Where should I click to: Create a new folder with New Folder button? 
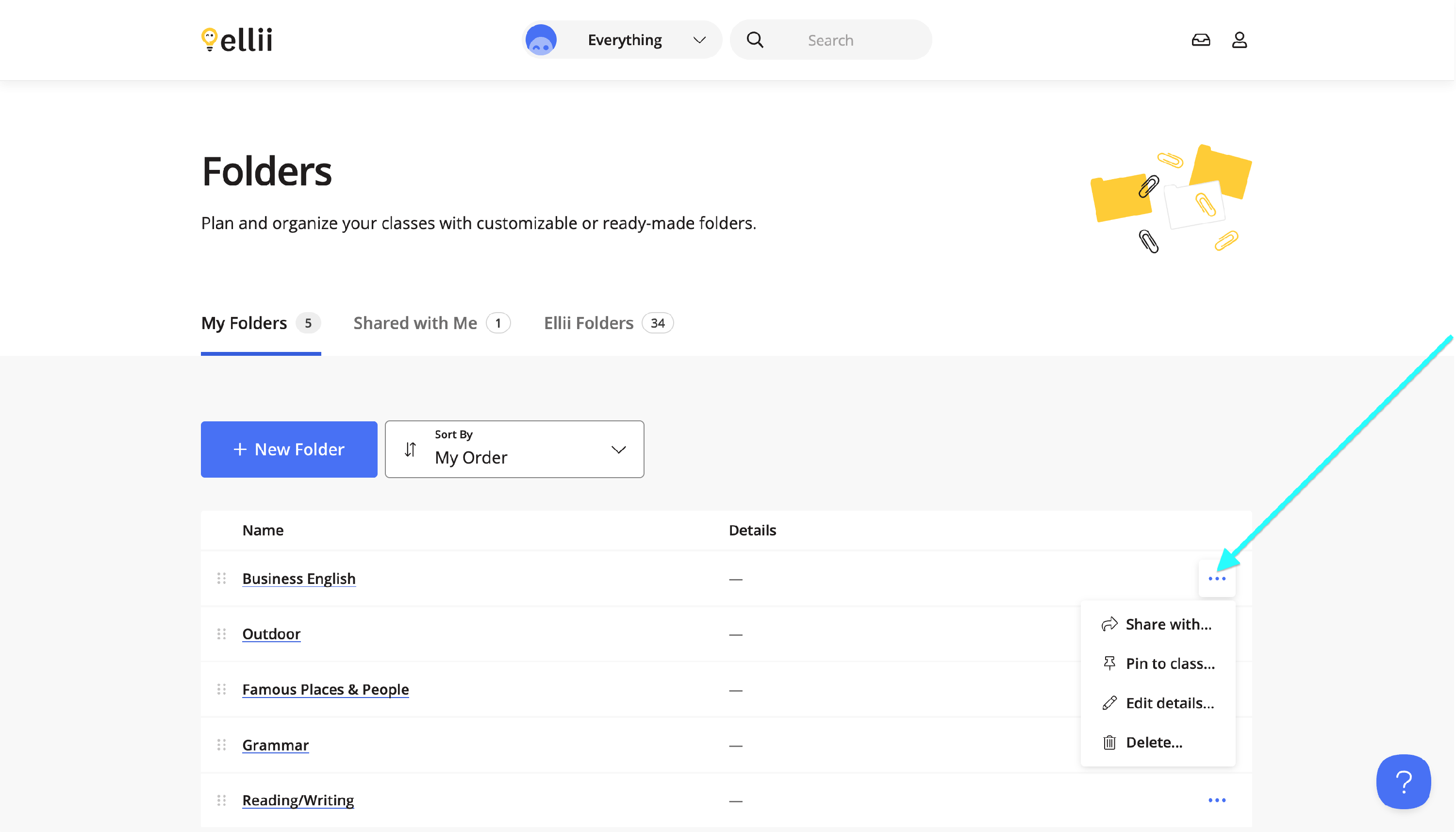click(x=288, y=449)
